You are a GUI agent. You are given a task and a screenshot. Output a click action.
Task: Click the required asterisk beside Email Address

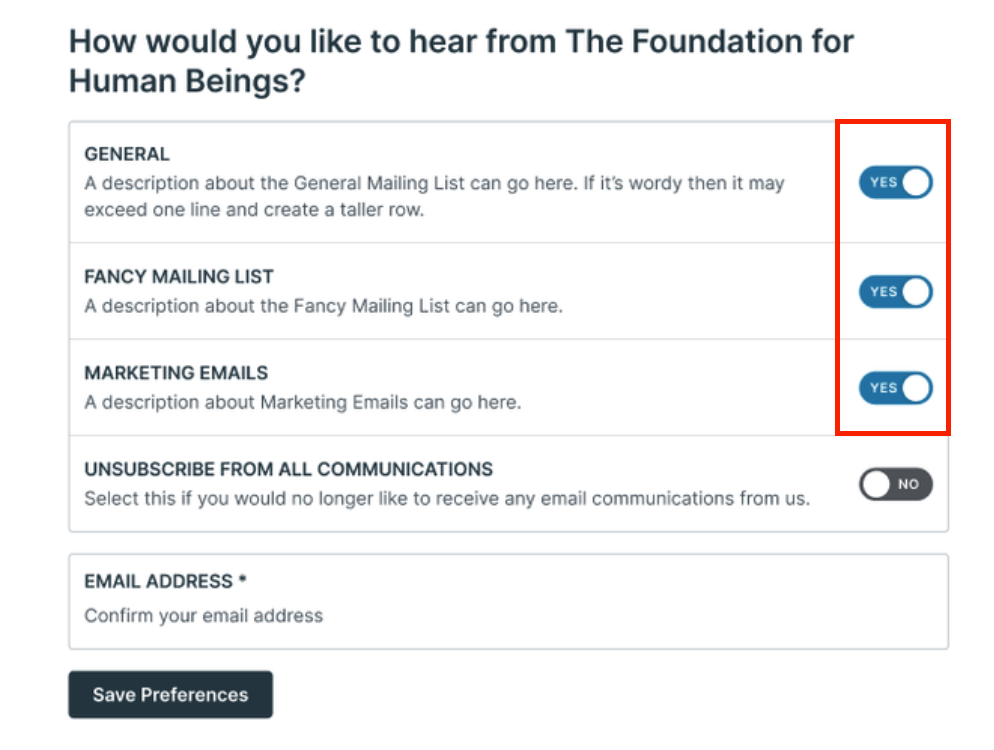[x=242, y=579]
